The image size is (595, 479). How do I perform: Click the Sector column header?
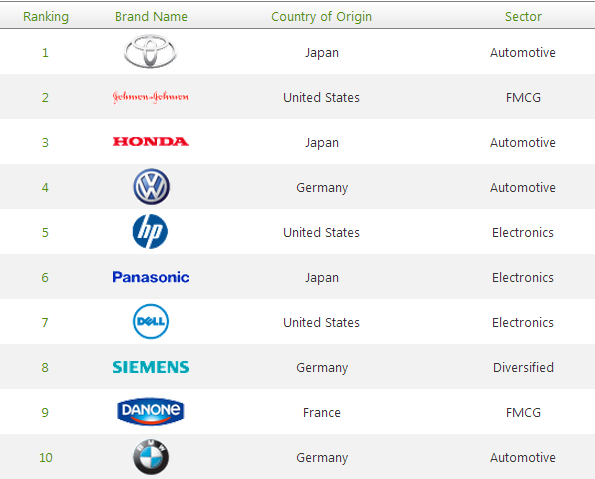[x=523, y=17]
